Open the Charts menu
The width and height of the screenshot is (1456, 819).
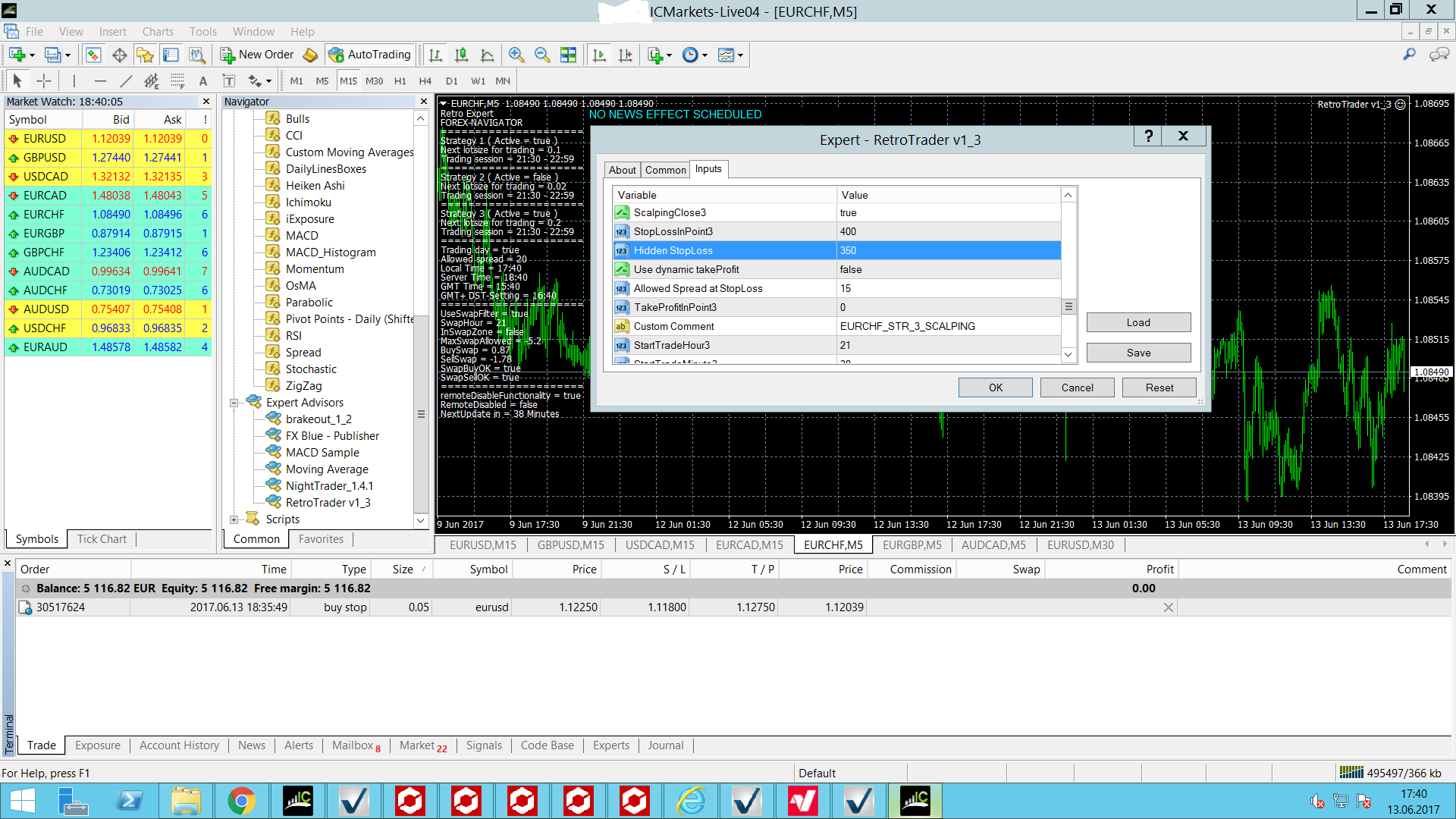point(158,31)
